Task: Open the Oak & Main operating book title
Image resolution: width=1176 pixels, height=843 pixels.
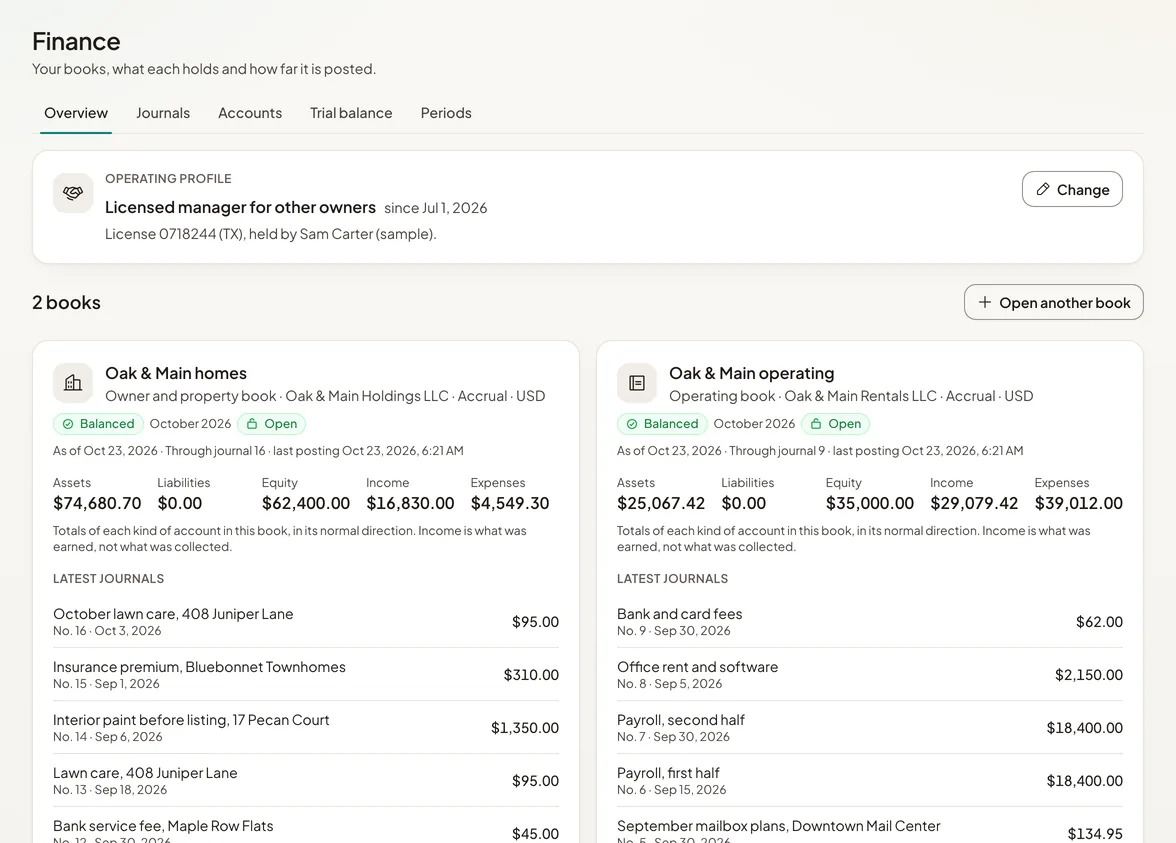Action: point(752,373)
